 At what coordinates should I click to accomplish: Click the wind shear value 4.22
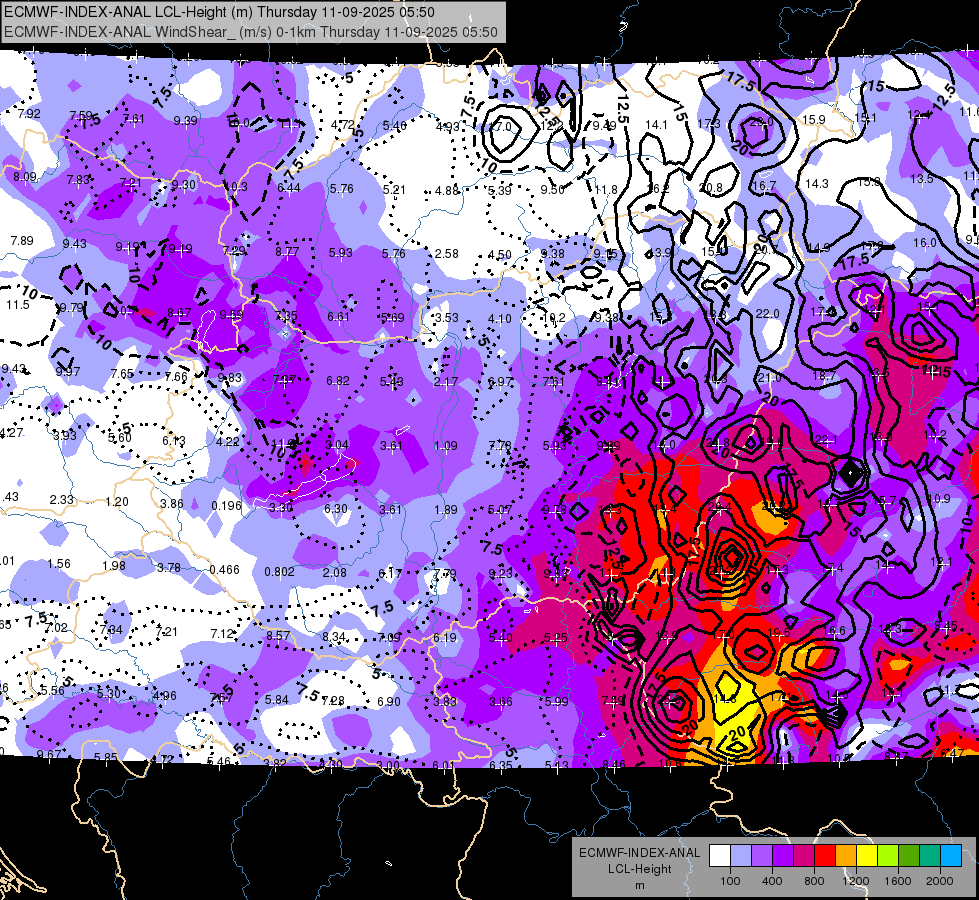click(228, 442)
